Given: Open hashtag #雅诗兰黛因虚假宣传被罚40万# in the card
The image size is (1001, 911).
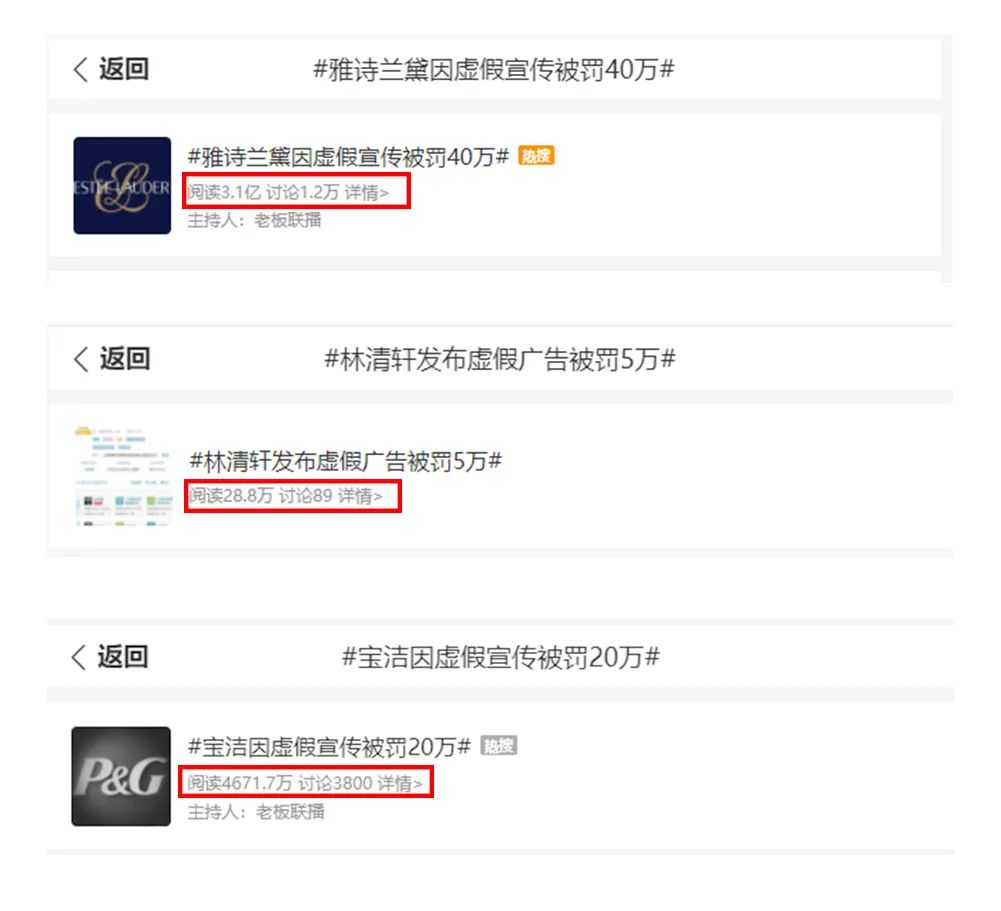Looking at the screenshot, I should click(x=348, y=156).
